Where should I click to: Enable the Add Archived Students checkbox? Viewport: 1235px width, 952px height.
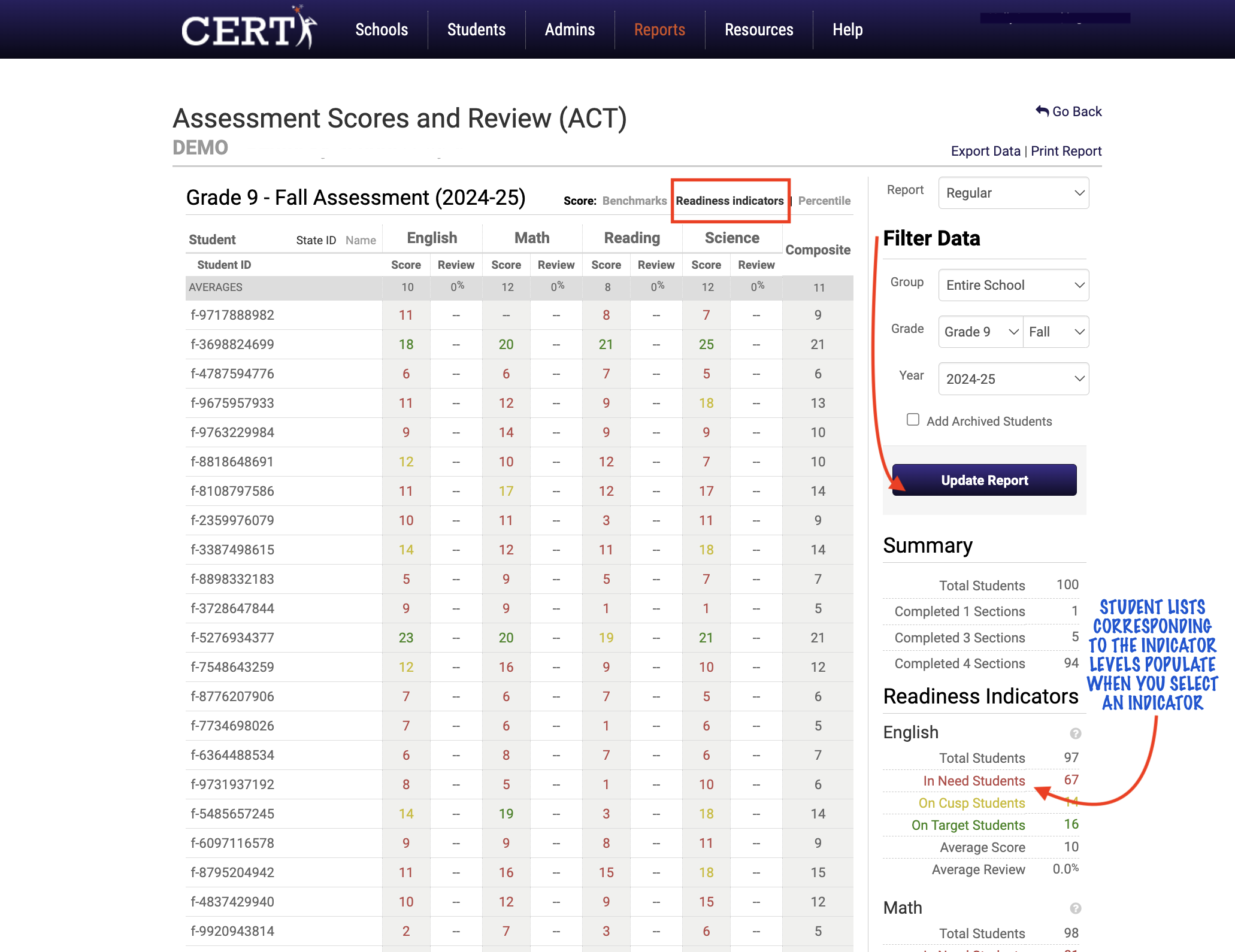coord(913,420)
